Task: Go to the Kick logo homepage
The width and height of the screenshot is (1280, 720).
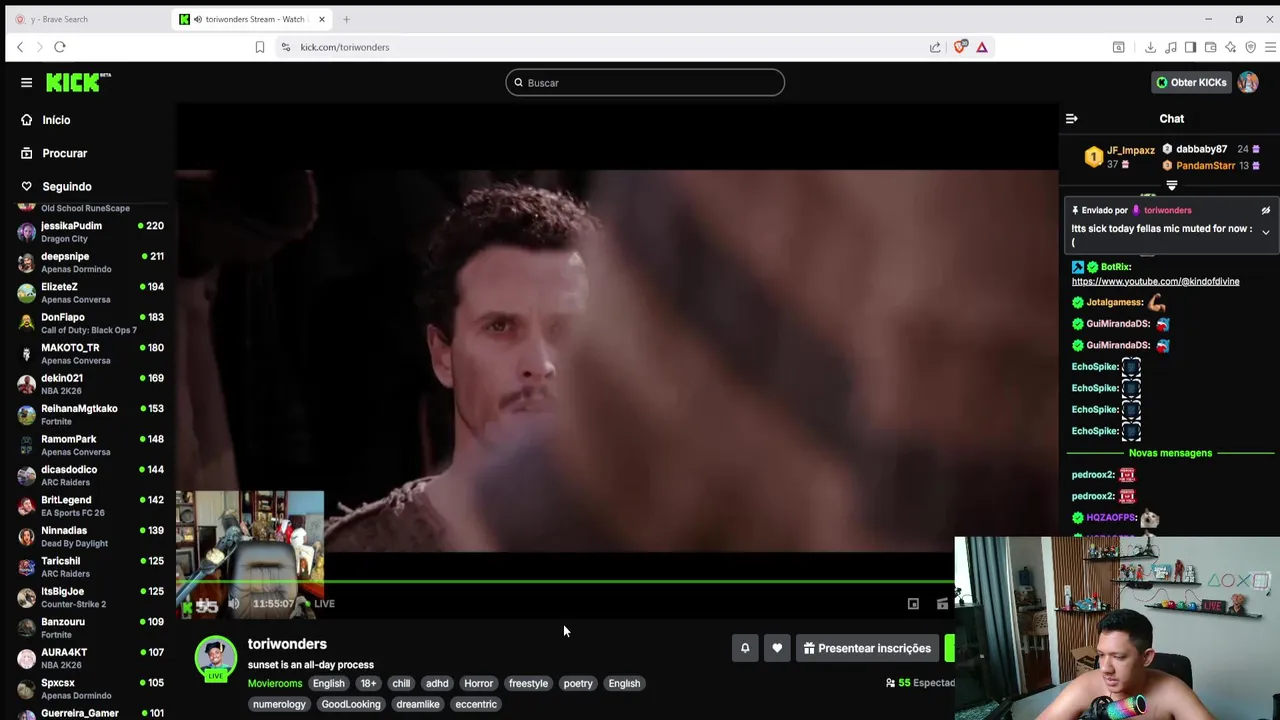Action: pyautogui.click(x=78, y=82)
